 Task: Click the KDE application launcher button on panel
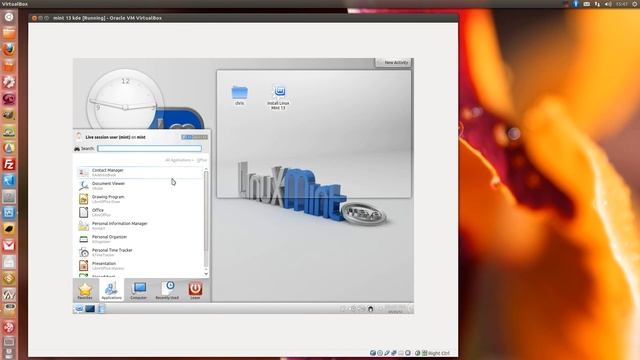click(x=79, y=309)
